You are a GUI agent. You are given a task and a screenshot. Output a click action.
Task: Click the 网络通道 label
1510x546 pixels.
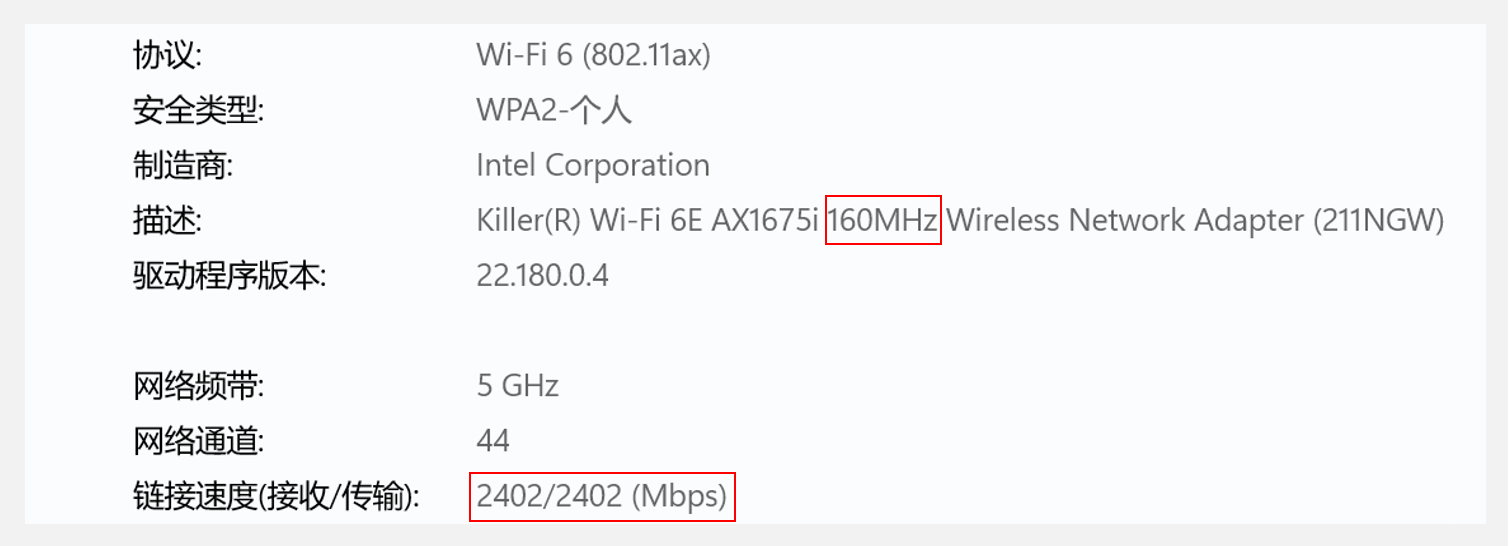[x=198, y=440]
